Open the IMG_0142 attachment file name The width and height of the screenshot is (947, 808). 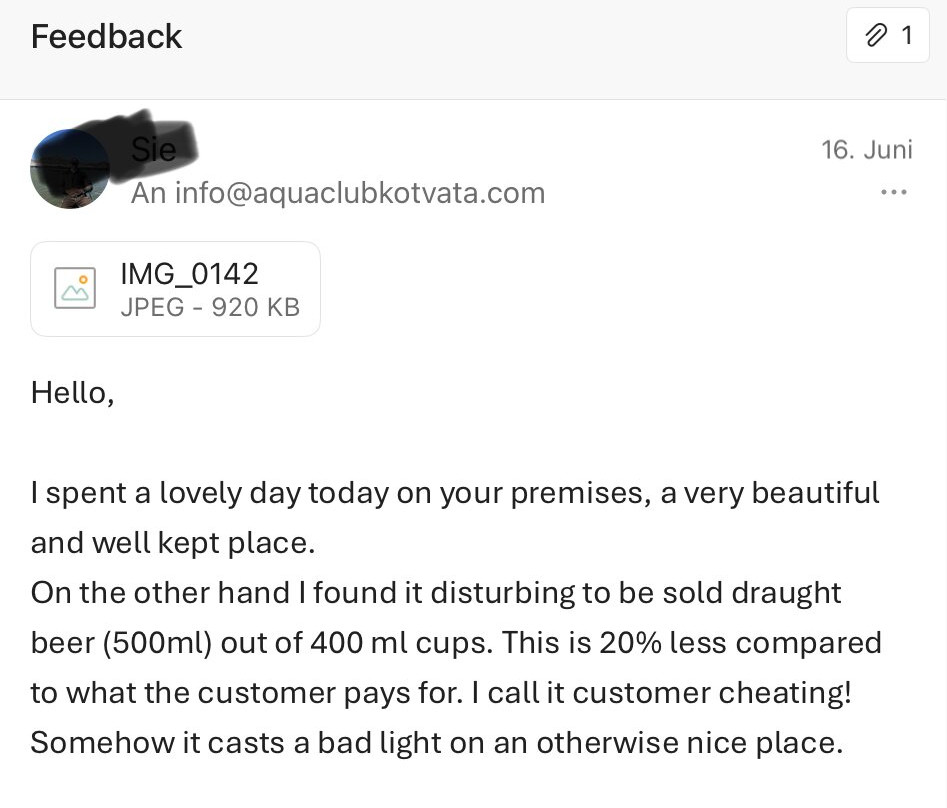point(189,273)
